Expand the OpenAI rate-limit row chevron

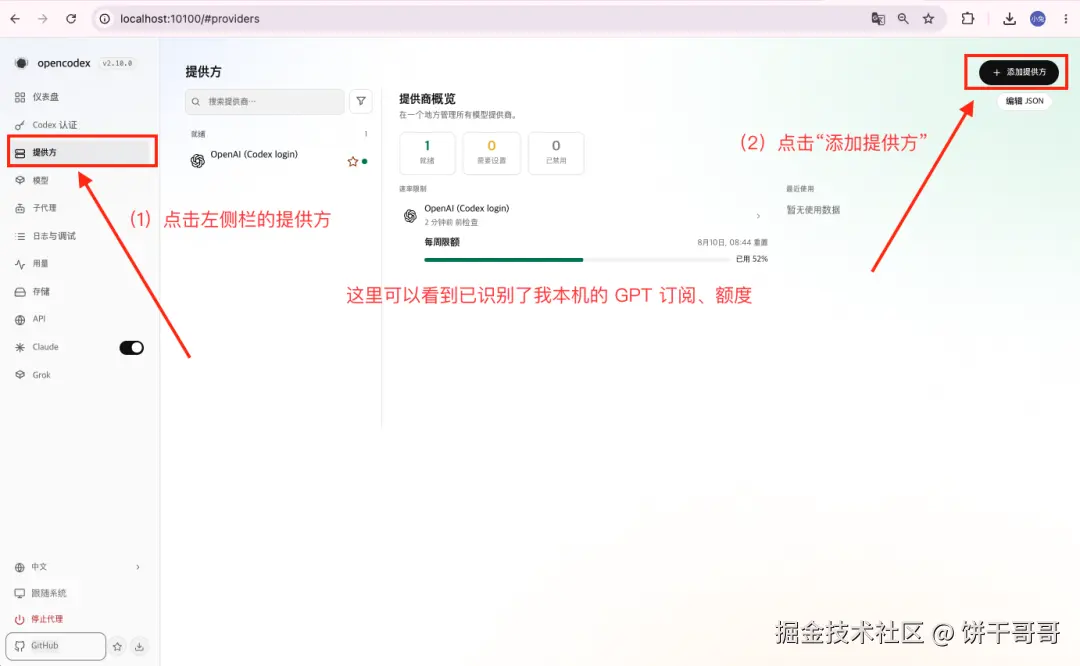click(x=758, y=216)
